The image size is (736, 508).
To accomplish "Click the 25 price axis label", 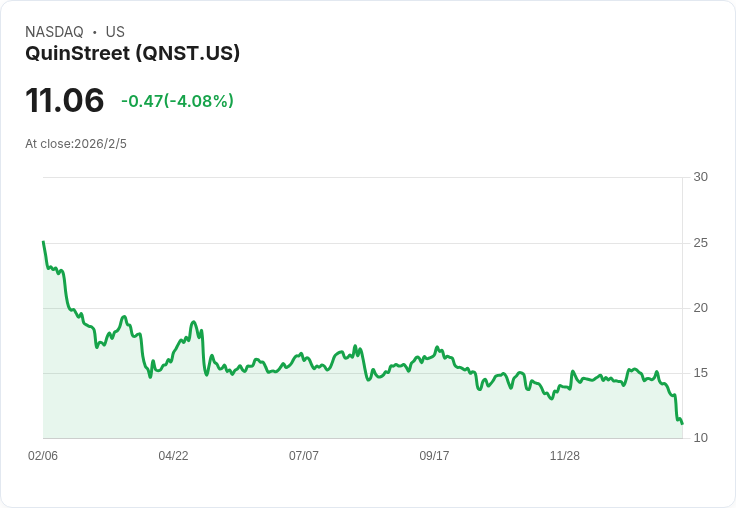I will click(700, 243).
